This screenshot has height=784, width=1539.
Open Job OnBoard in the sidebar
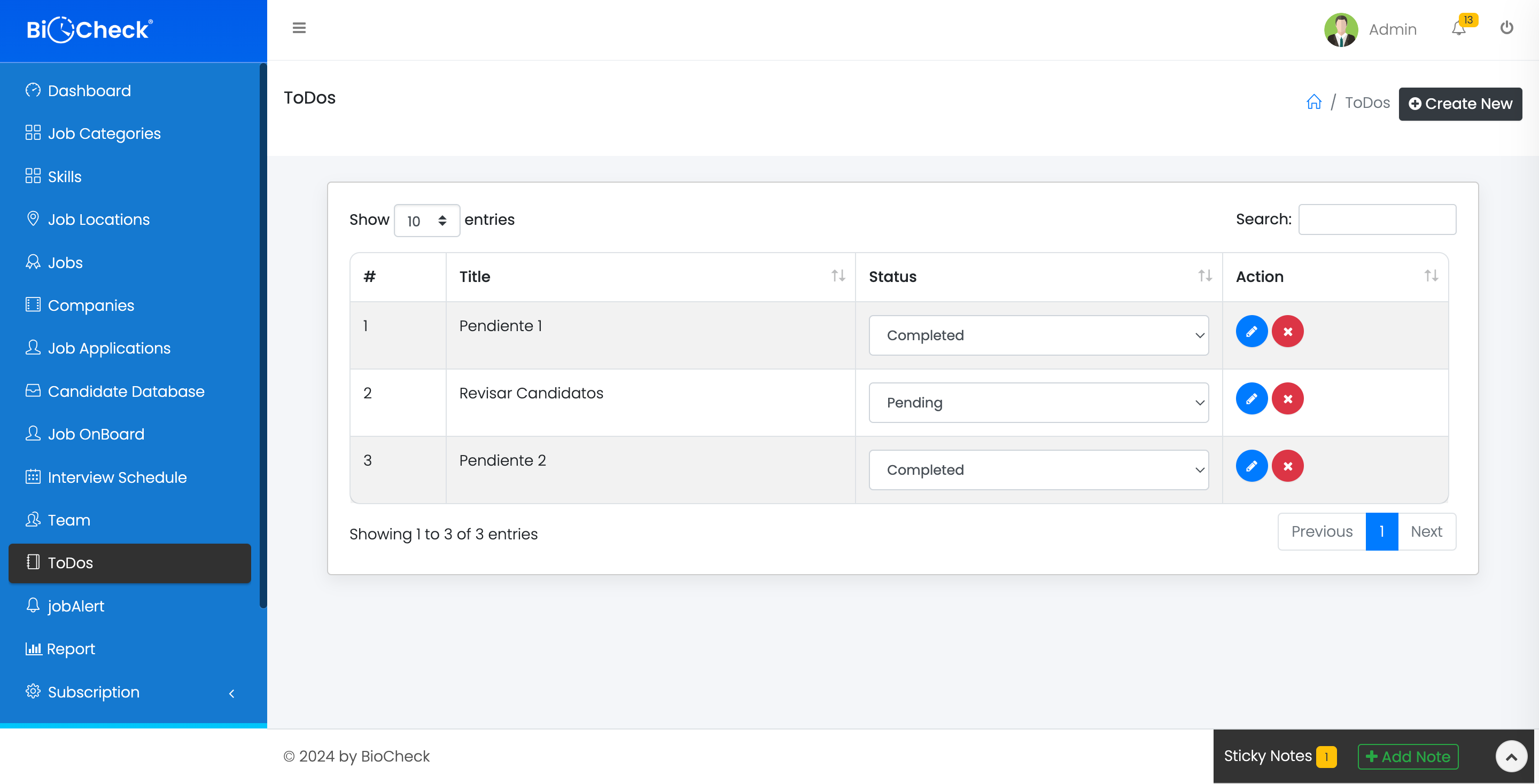click(130, 435)
